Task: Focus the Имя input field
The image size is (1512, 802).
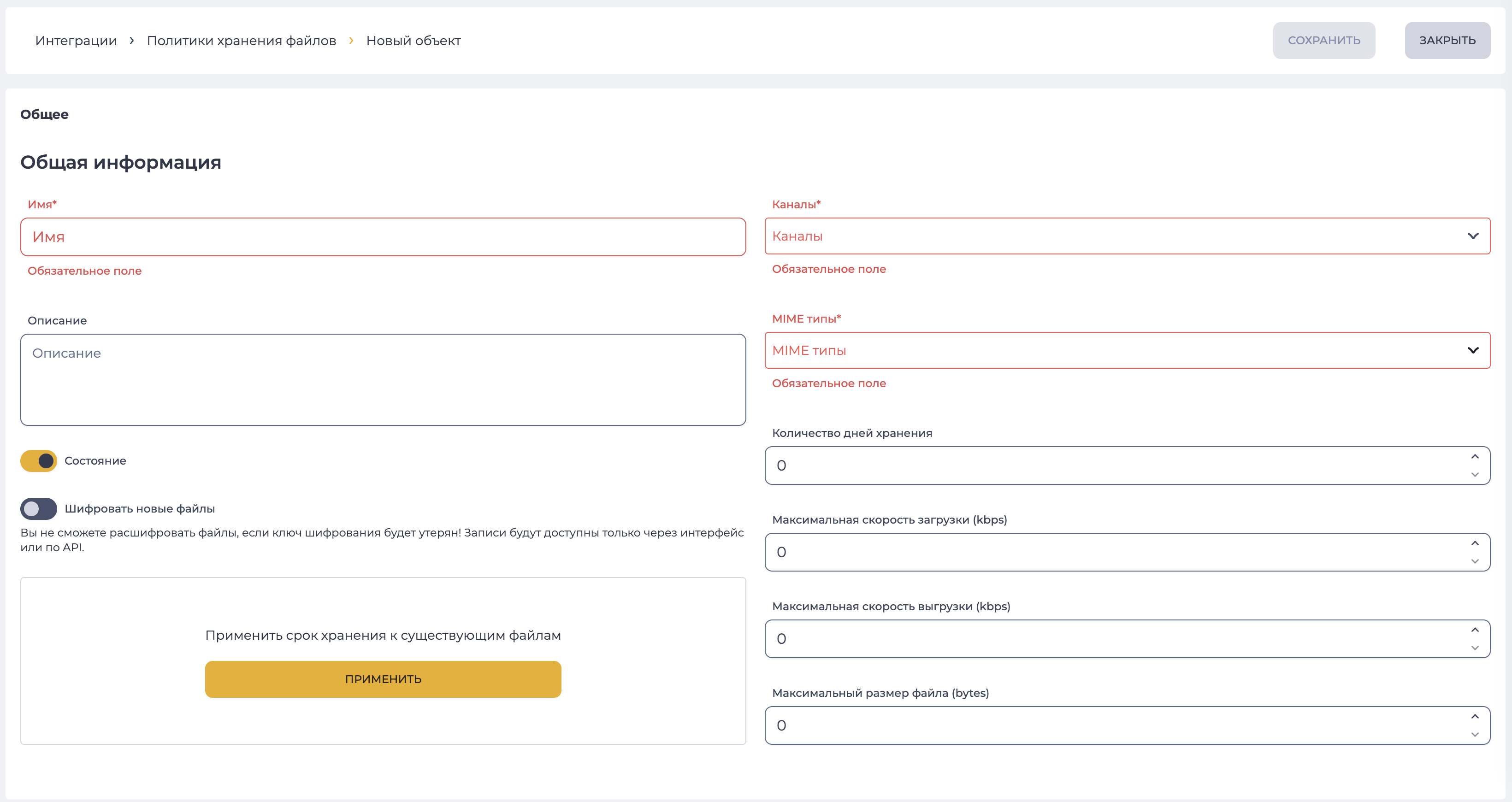Action: click(x=383, y=237)
